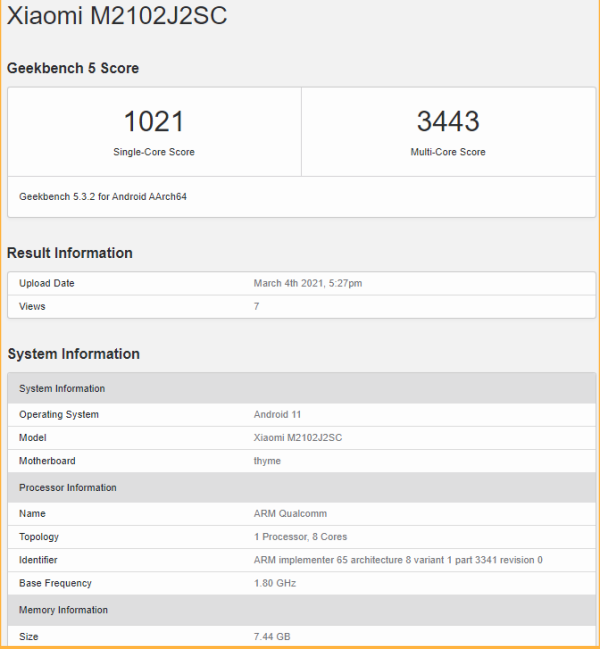Image resolution: width=600 pixels, height=649 pixels.
Task: Click the Upload Date row label
Action: [x=47, y=283]
